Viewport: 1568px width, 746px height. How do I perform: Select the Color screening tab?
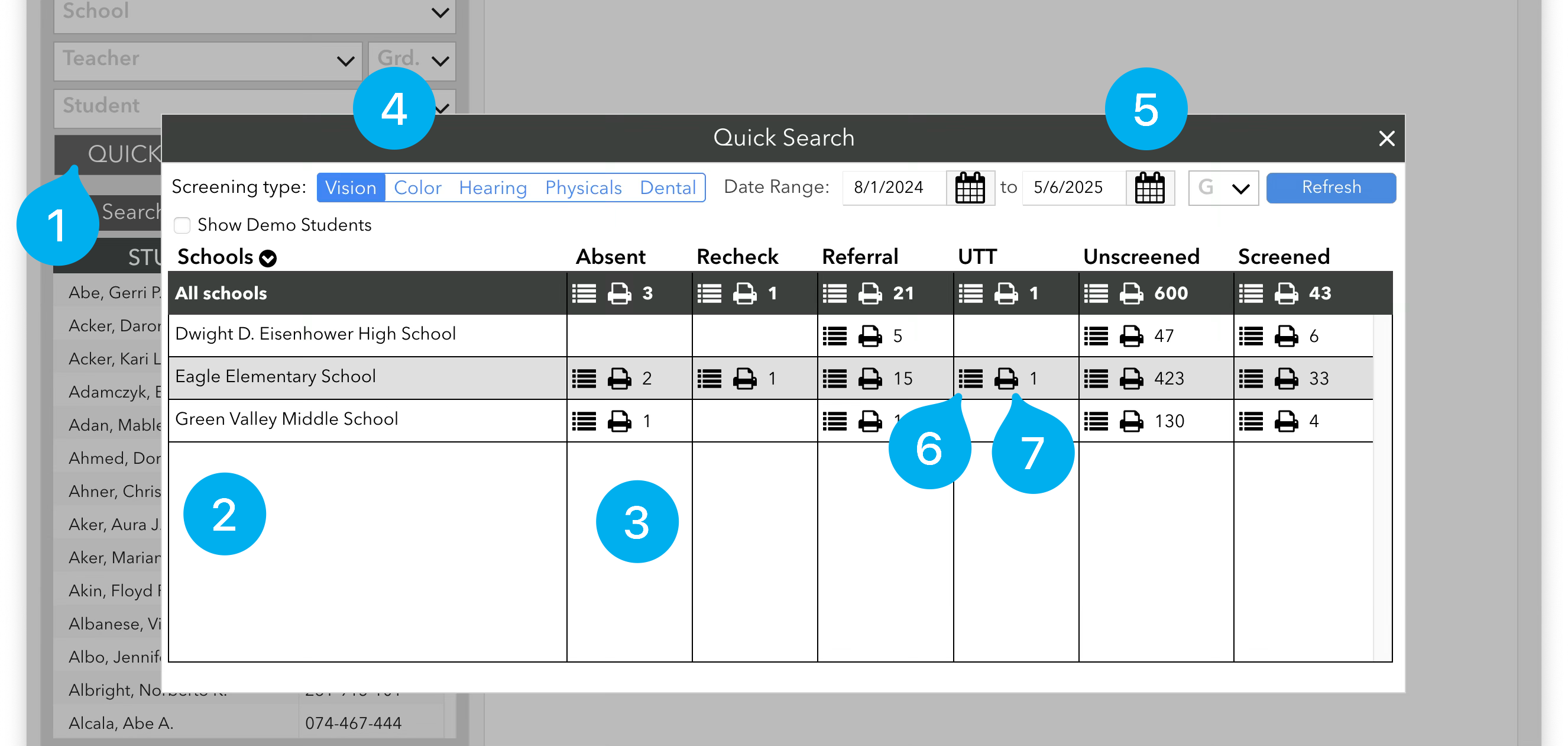click(417, 188)
